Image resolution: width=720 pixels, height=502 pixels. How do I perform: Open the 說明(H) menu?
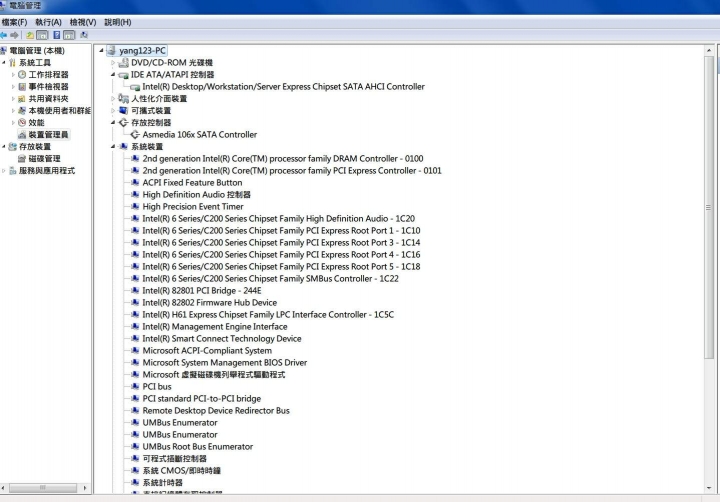(118, 22)
